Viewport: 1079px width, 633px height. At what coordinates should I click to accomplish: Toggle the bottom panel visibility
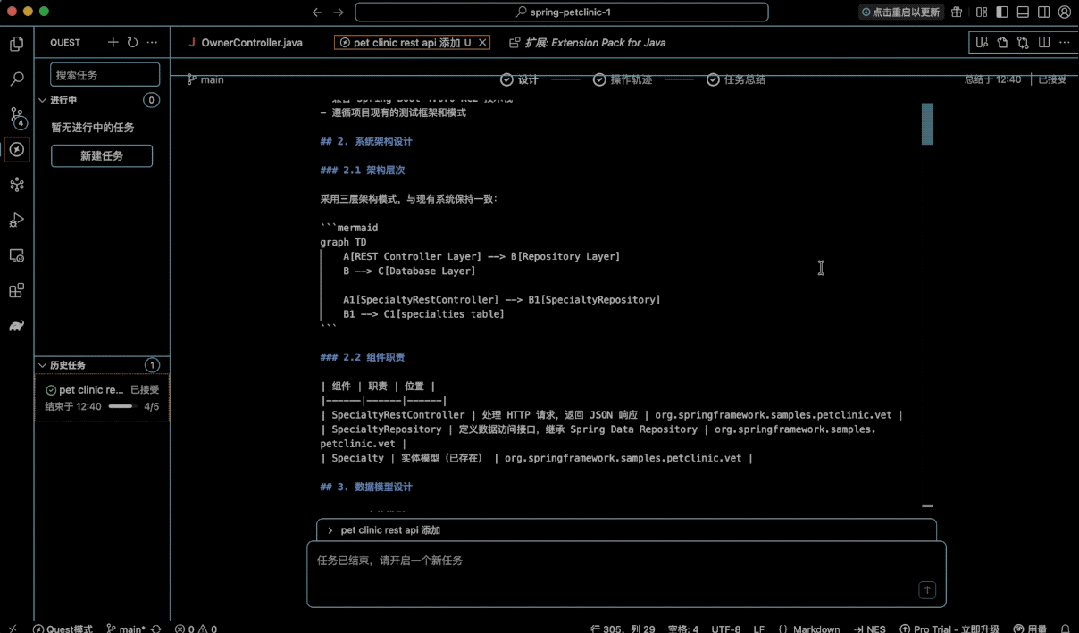pos(1022,12)
